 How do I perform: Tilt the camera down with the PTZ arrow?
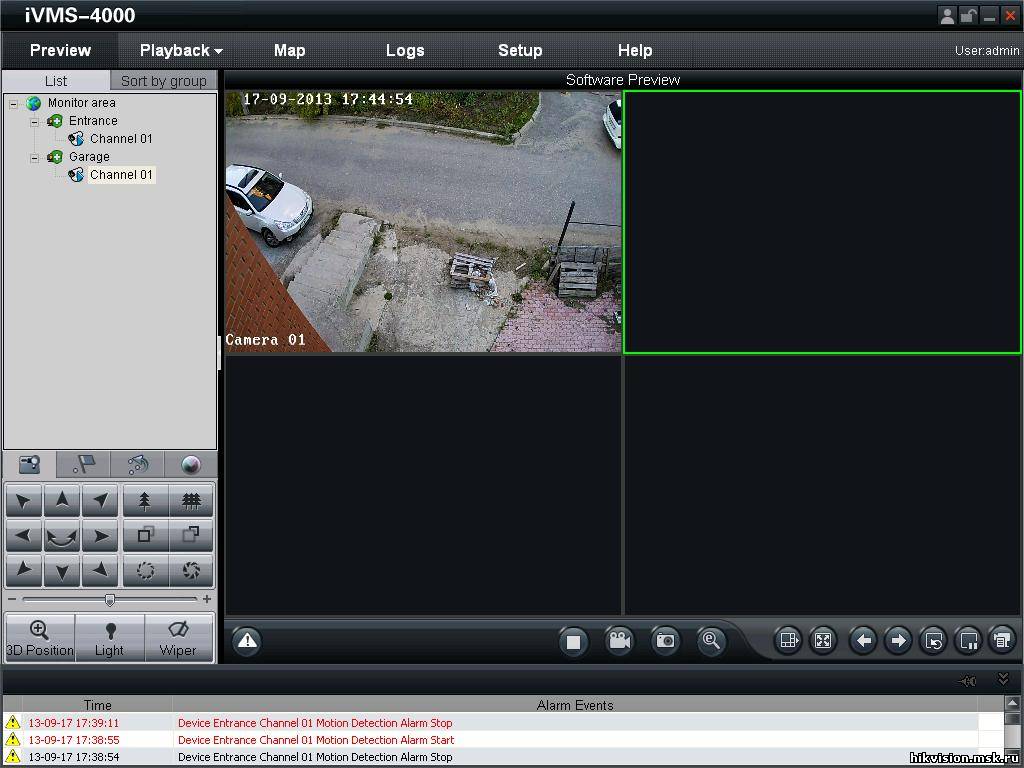[62, 571]
